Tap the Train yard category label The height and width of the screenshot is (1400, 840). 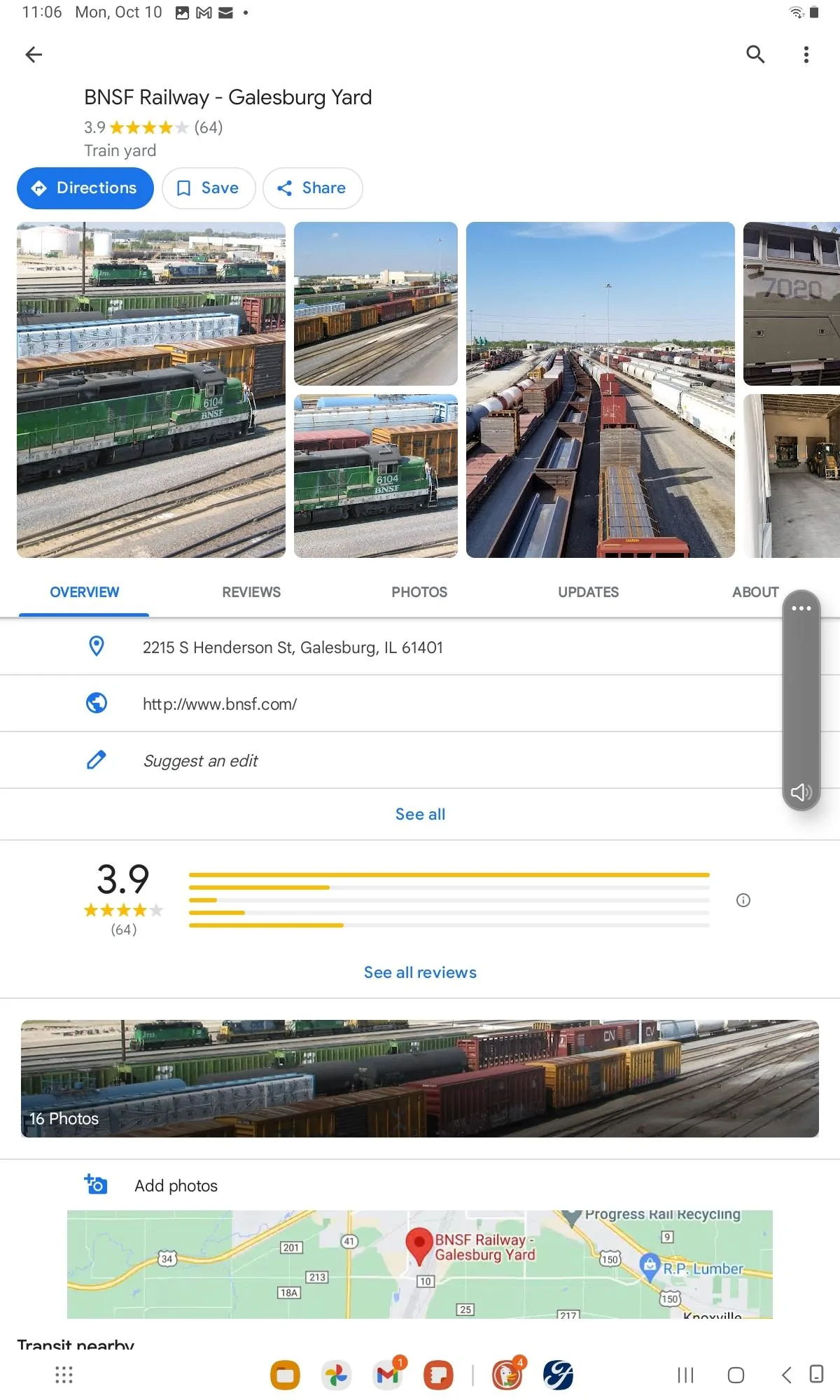coord(120,150)
